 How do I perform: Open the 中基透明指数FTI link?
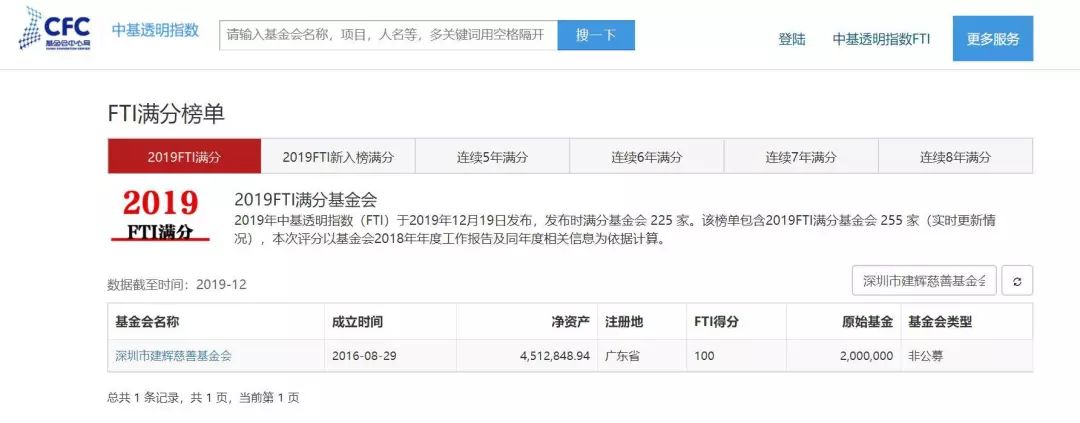(x=881, y=39)
